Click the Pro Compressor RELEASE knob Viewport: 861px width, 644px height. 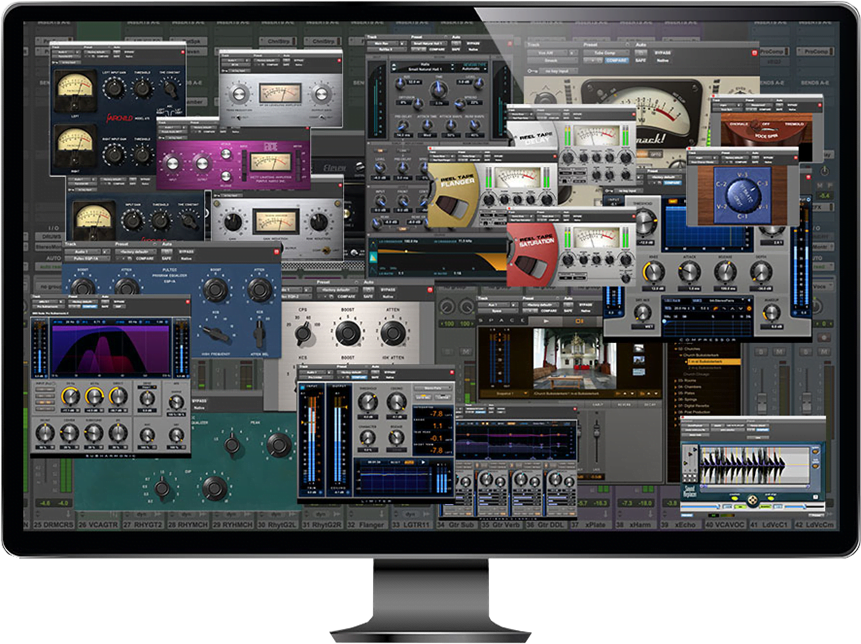click(725, 271)
